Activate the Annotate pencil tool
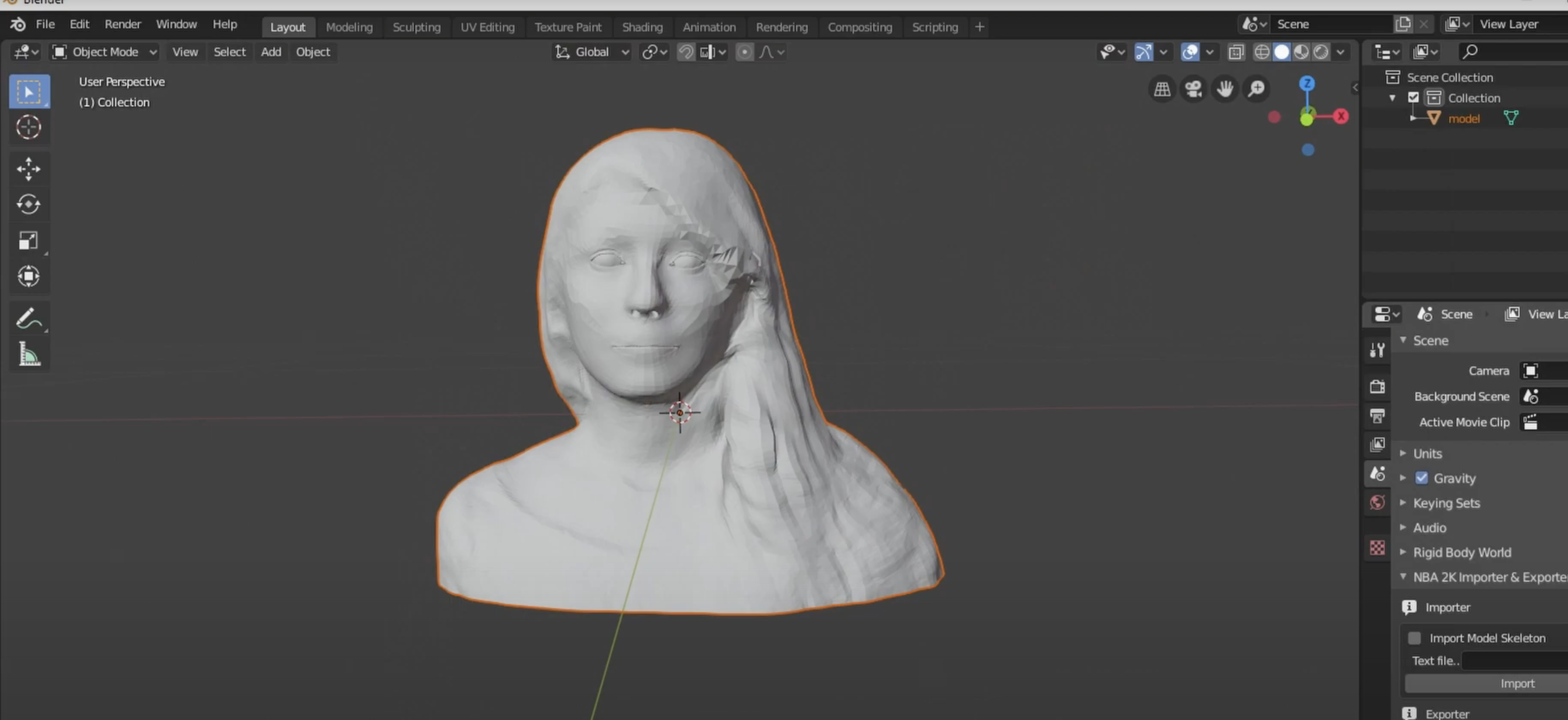This screenshot has width=1568, height=720. [x=28, y=318]
